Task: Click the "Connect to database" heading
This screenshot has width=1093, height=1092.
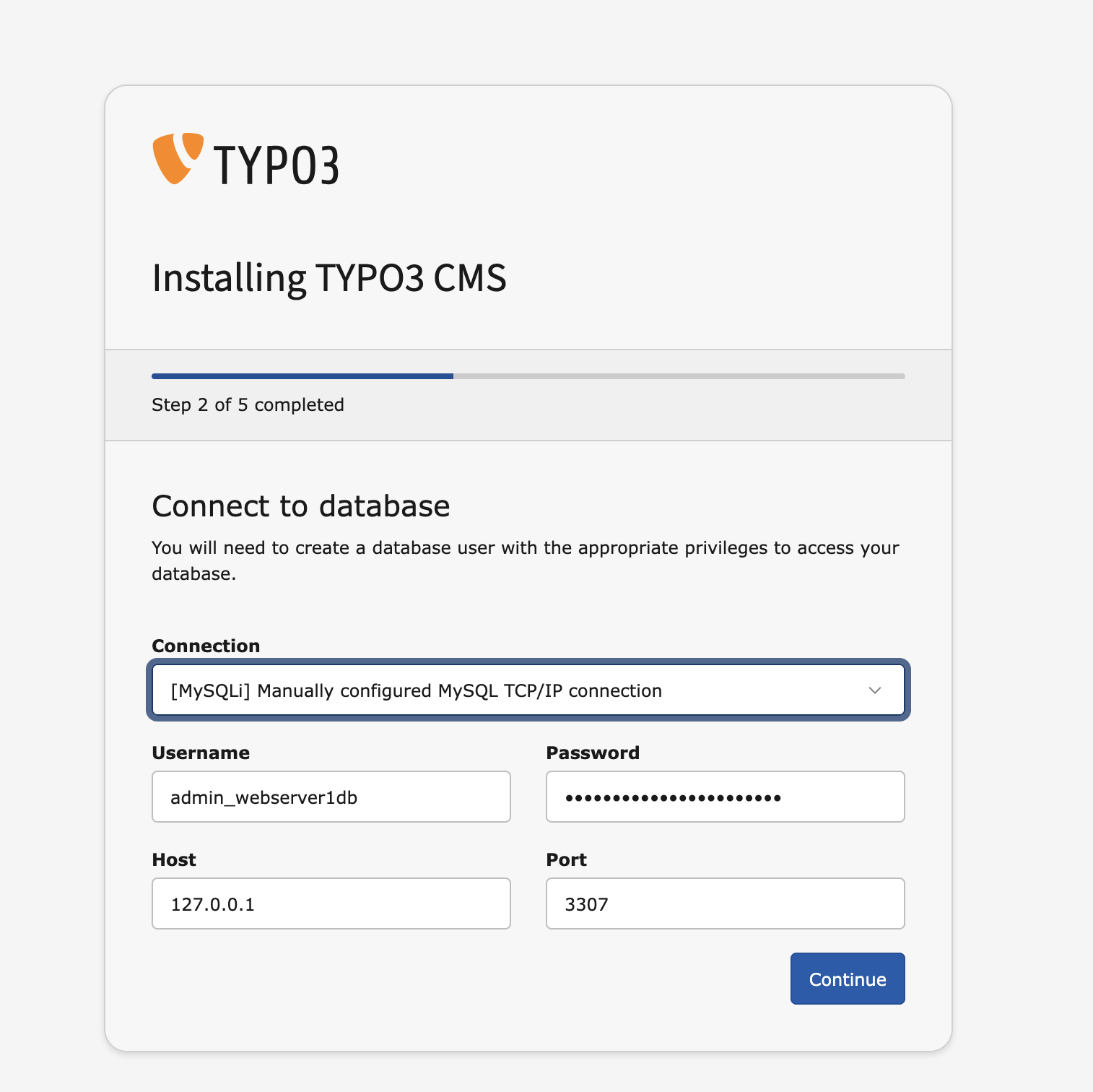Action: click(300, 506)
